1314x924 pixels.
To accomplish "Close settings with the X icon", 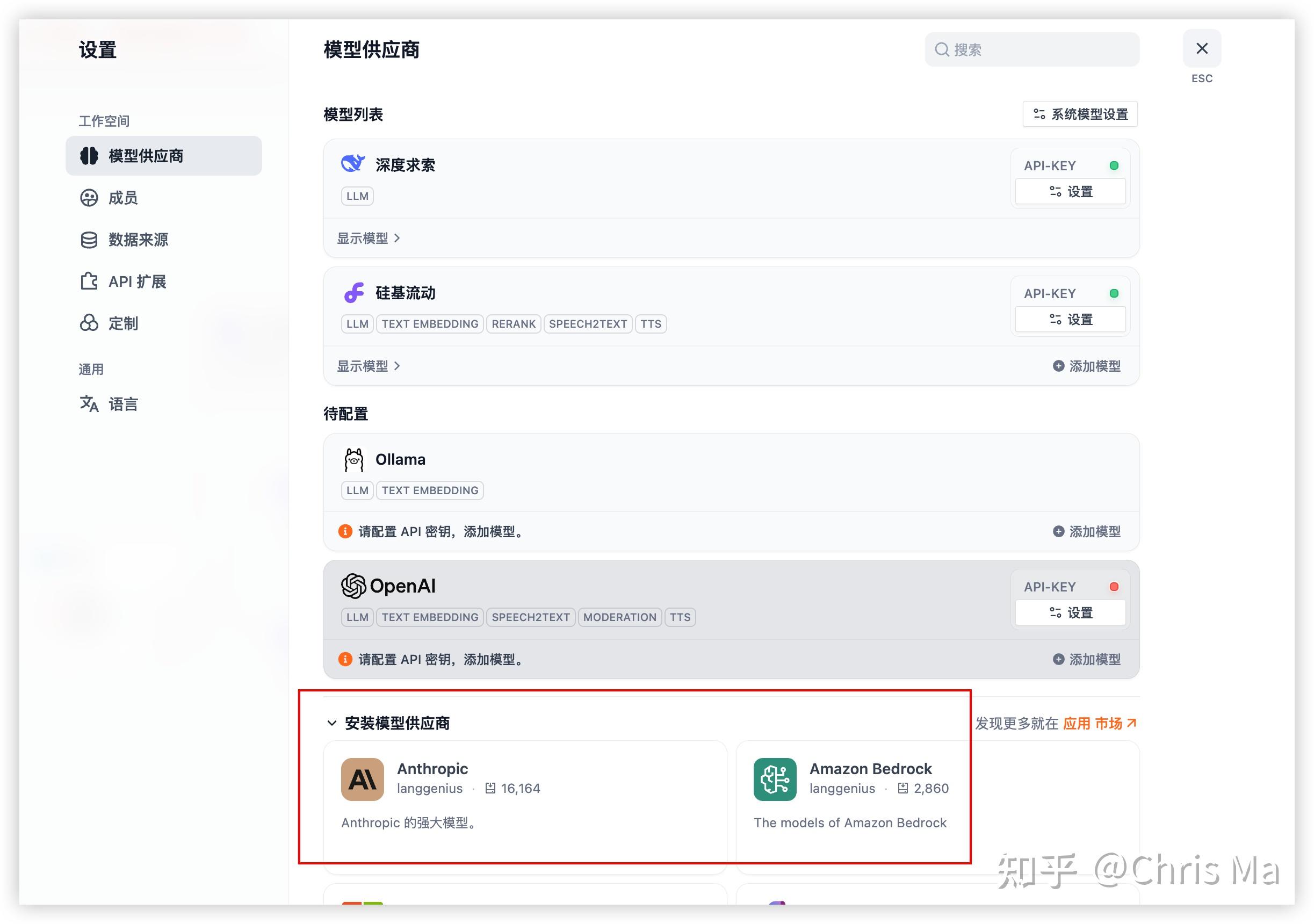I will [x=1201, y=49].
